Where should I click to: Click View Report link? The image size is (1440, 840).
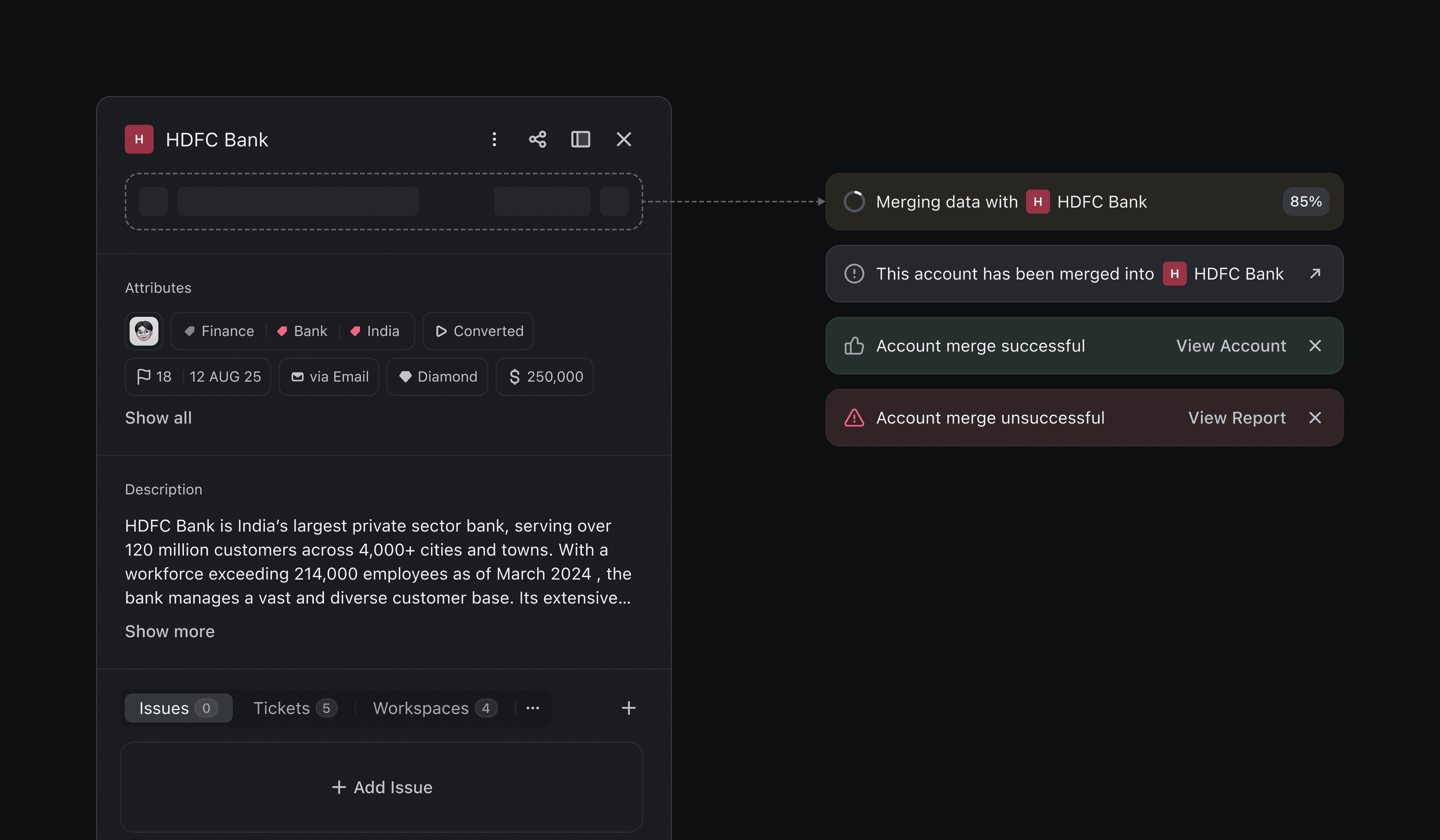click(x=1236, y=418)
